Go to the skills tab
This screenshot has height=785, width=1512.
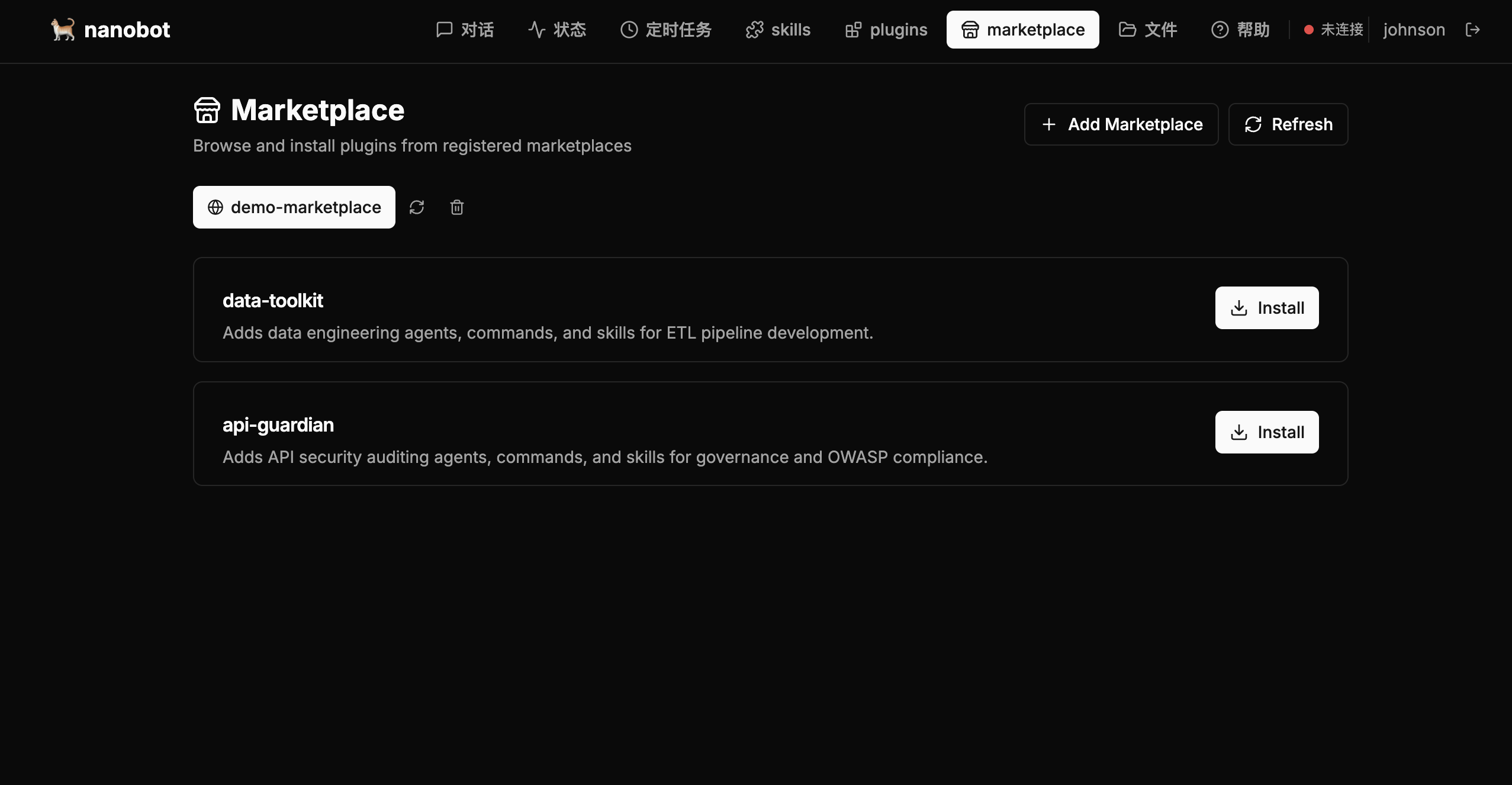778,30
